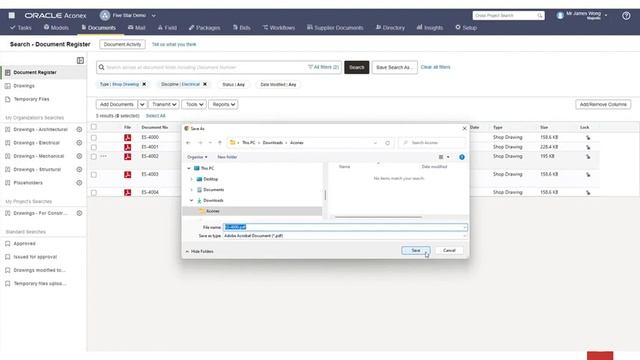Open the PDF icon for ES-4004

tap(128, 192)
